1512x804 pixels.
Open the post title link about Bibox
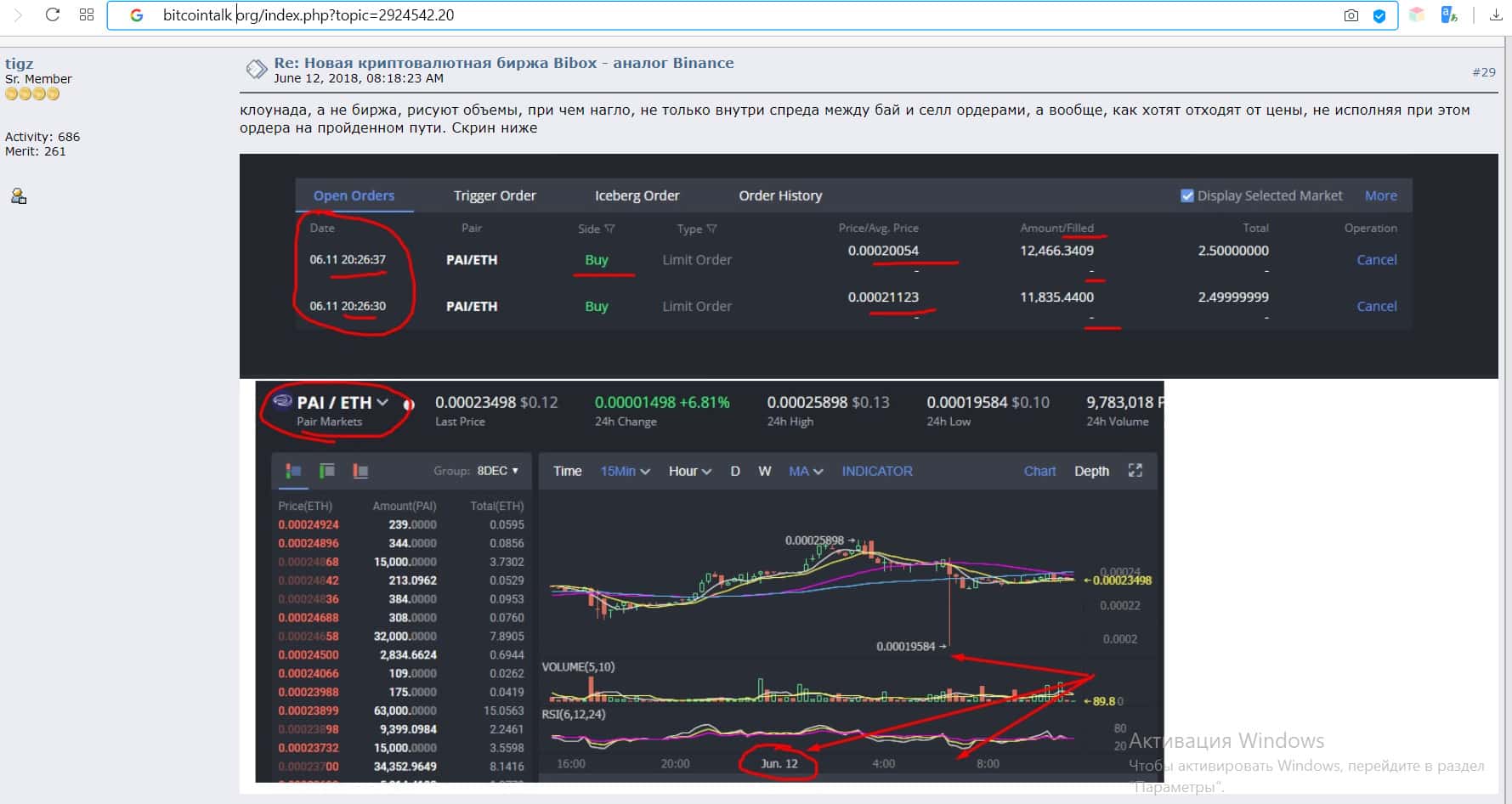(x=503, y=63)
